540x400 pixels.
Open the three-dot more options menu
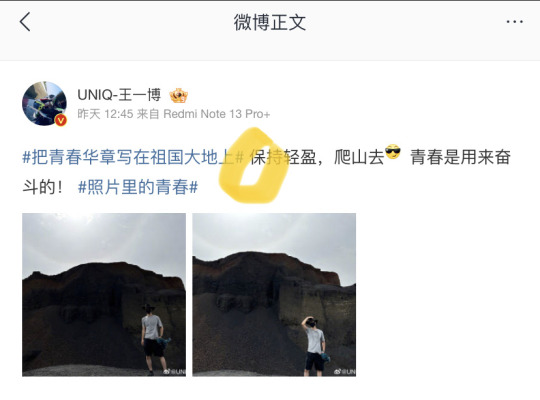[x=515, y=22]
